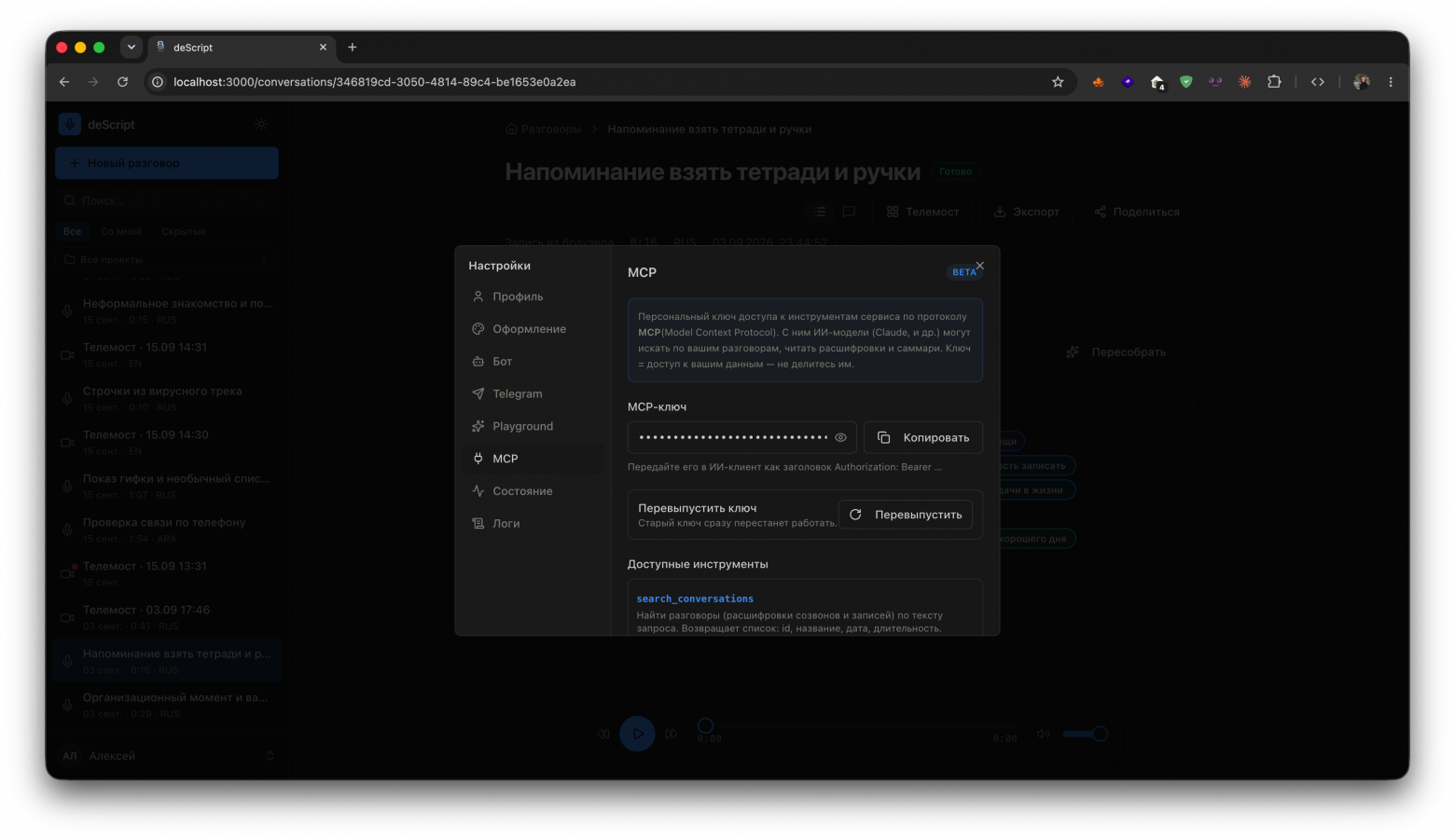Viewport: 1455px width, 840px height.
Task: Go back in browser history
Action: coord(64,82)
